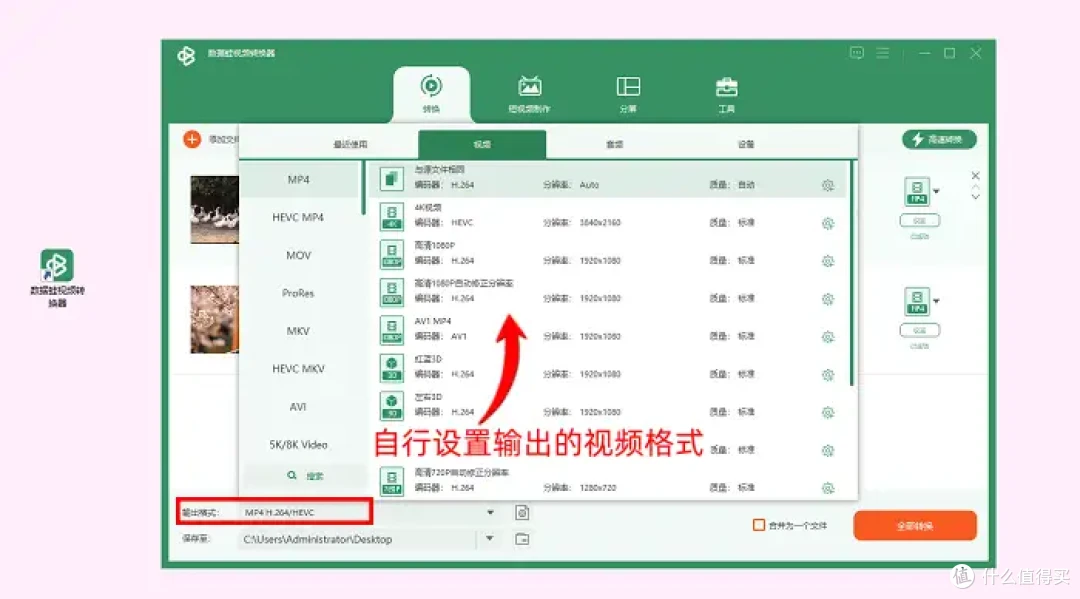Image resolution: width=1080 pixels, height=599 pixels.
Task: Select HEVC MP4 in the format list
Action: coord(298,218)
